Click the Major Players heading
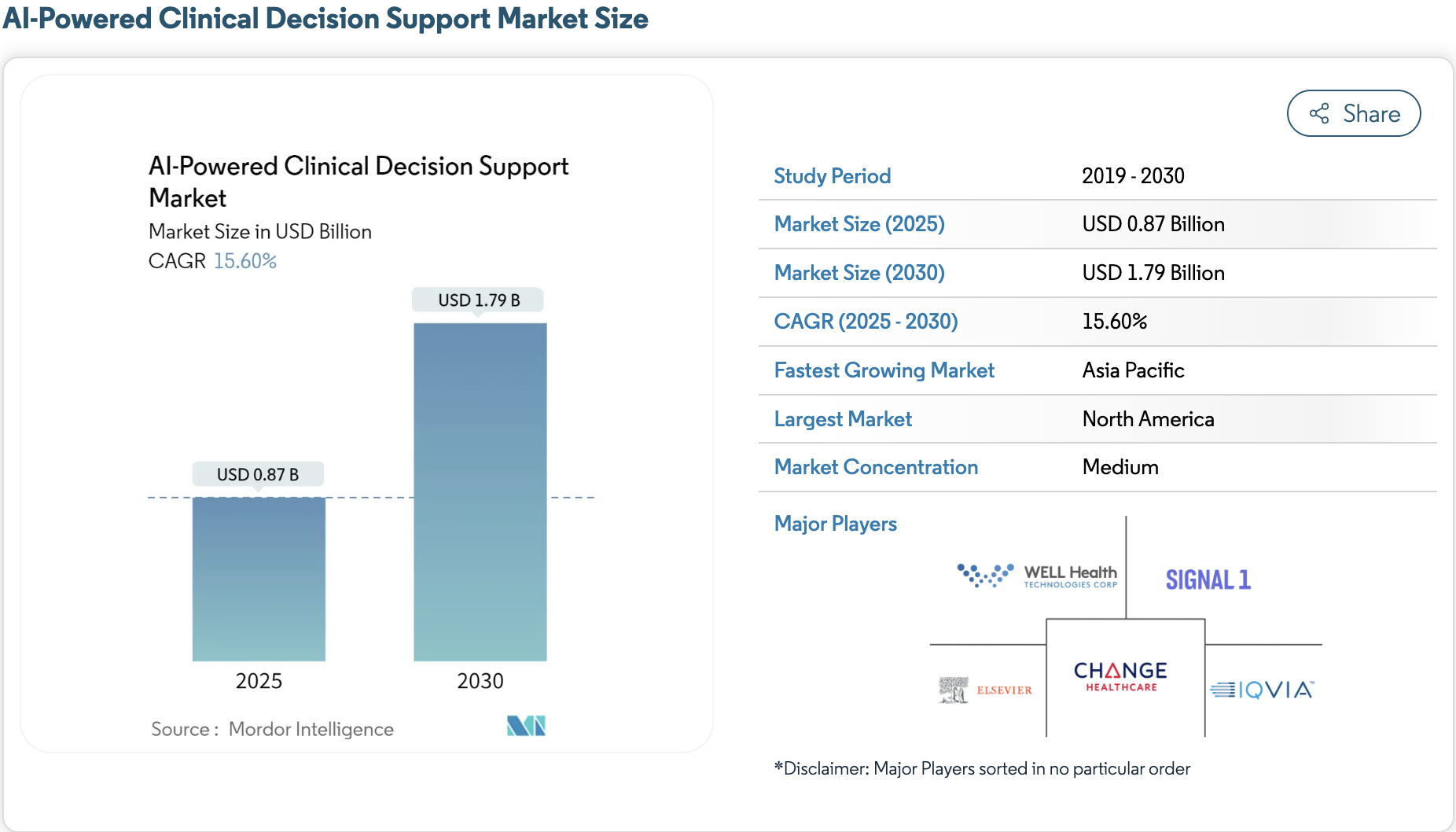Screen dimensions: 1456x832 coord(835,524)
